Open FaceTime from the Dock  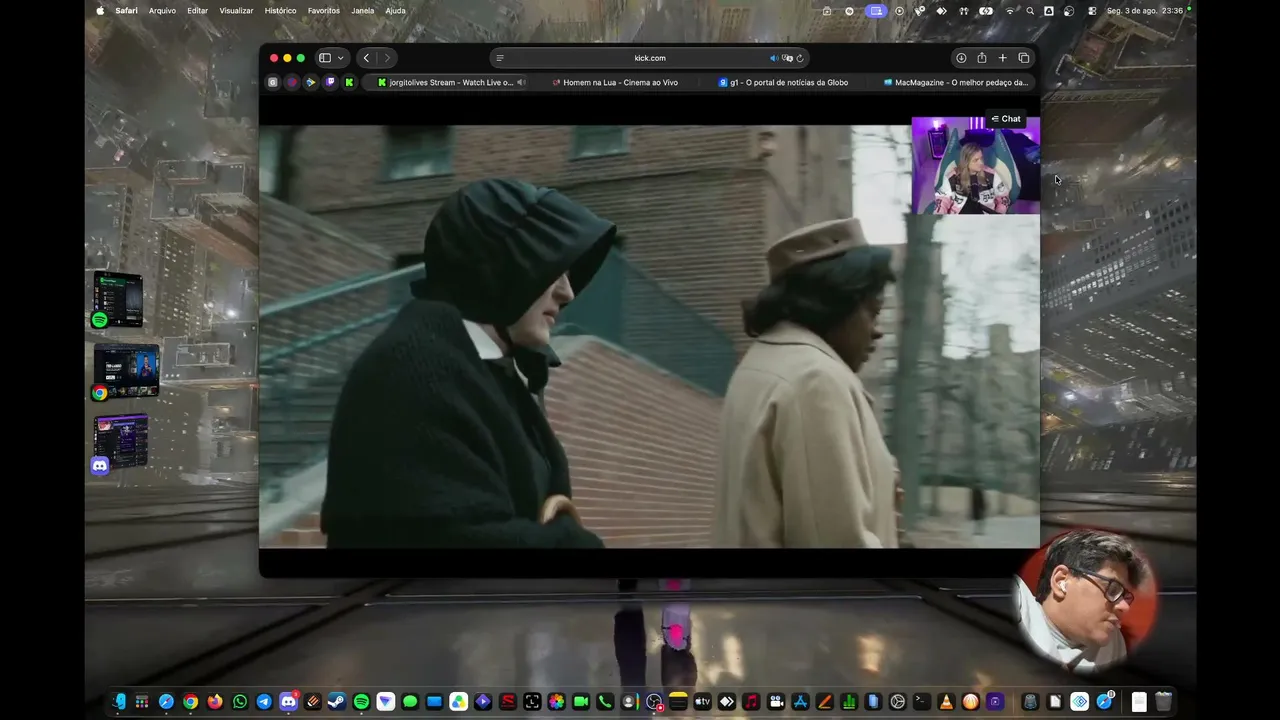pyautogui.click(x=581, y=702)
